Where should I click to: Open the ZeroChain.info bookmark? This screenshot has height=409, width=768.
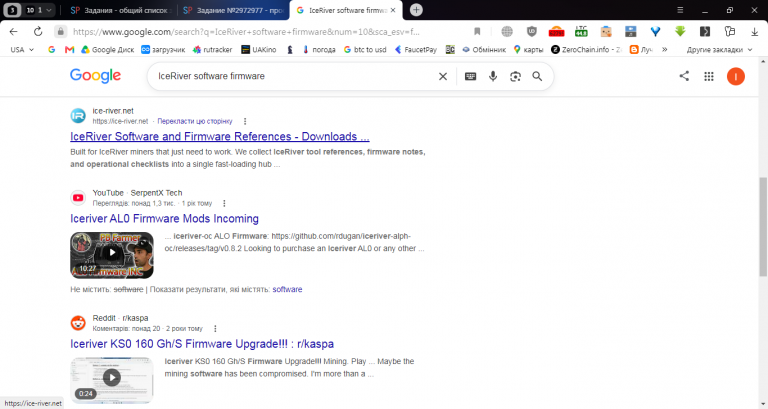point(586,49)
